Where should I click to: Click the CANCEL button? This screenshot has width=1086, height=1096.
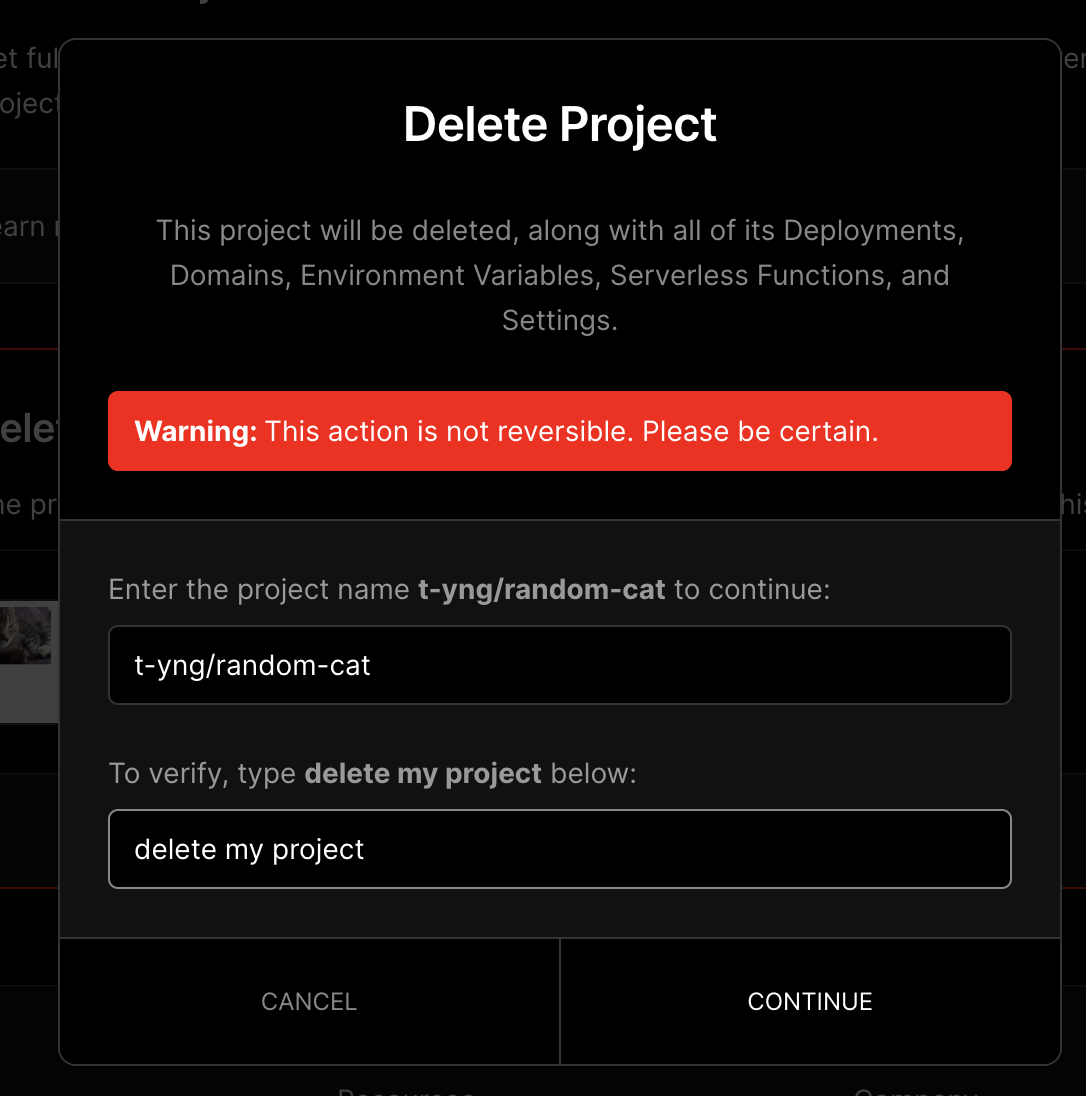tap(309, 1001)
